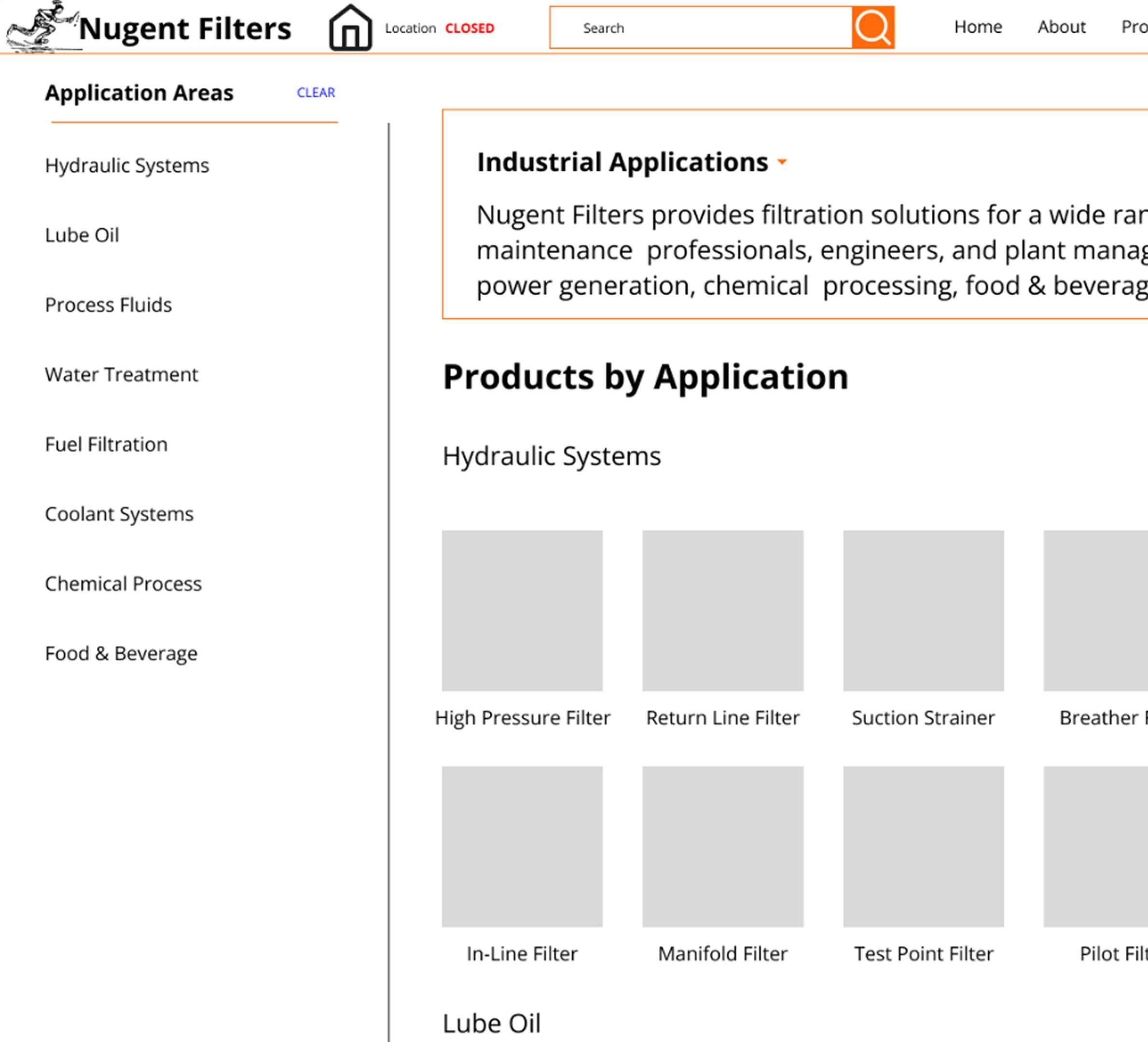Choose Chemical Process application area
1148x1042 pixels.
tap(124, 584)
